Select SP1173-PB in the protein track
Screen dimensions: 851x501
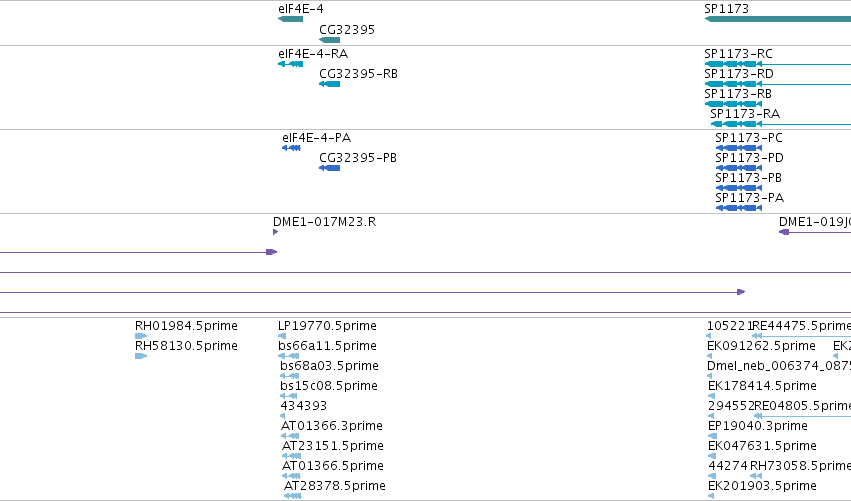[748, 178]
